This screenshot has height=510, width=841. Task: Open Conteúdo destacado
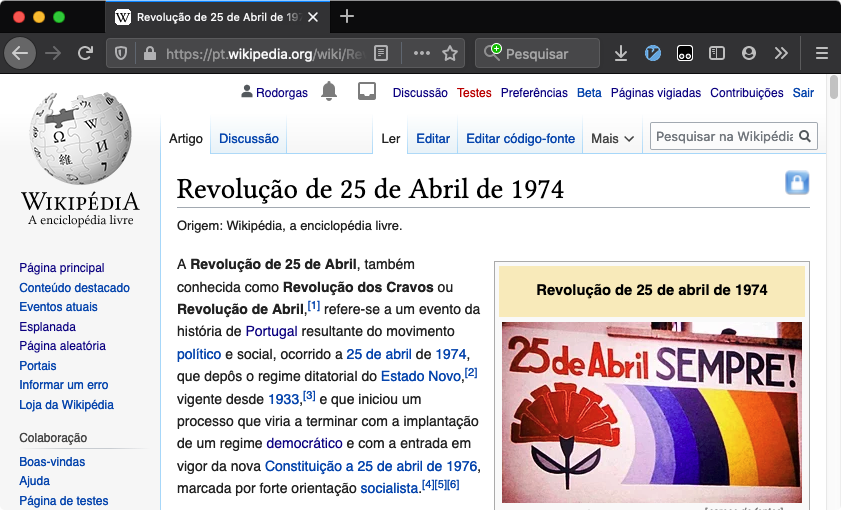point(75,287)
